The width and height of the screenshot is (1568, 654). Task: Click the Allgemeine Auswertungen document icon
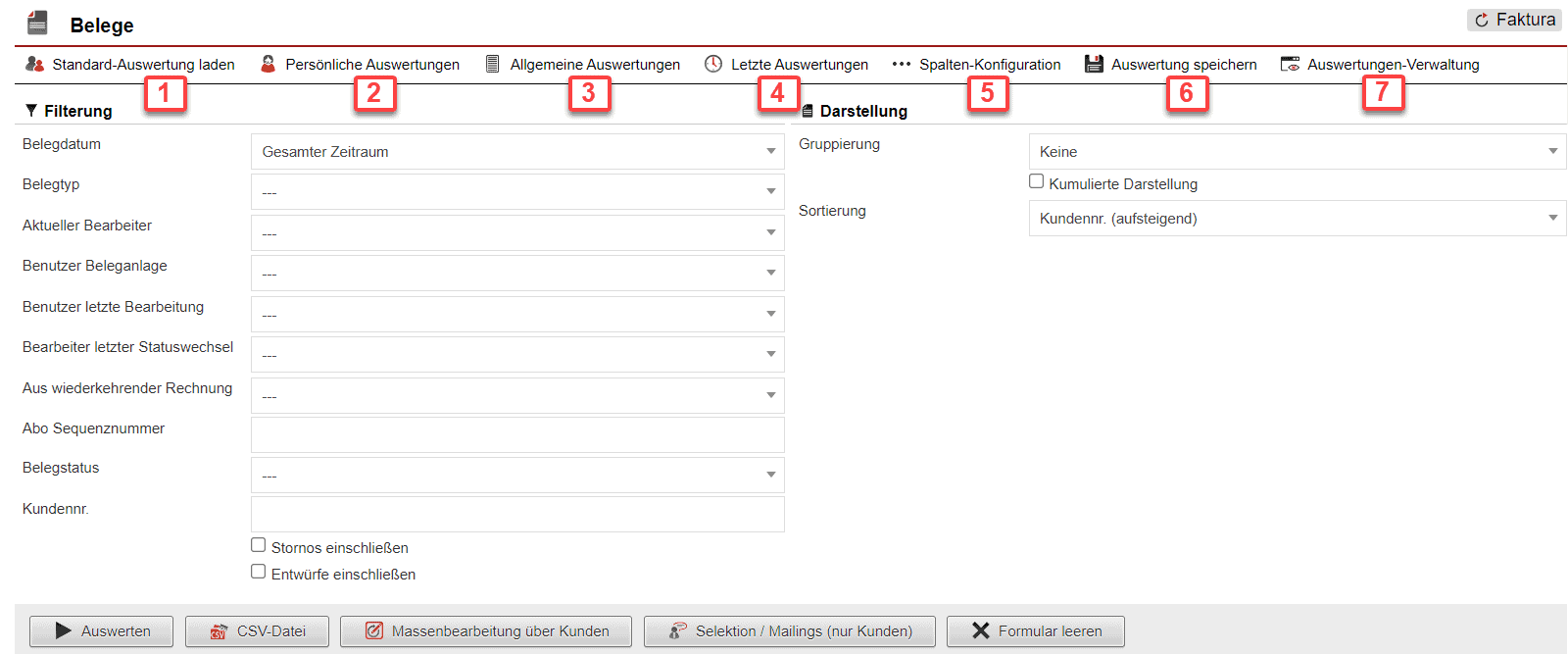493,64
